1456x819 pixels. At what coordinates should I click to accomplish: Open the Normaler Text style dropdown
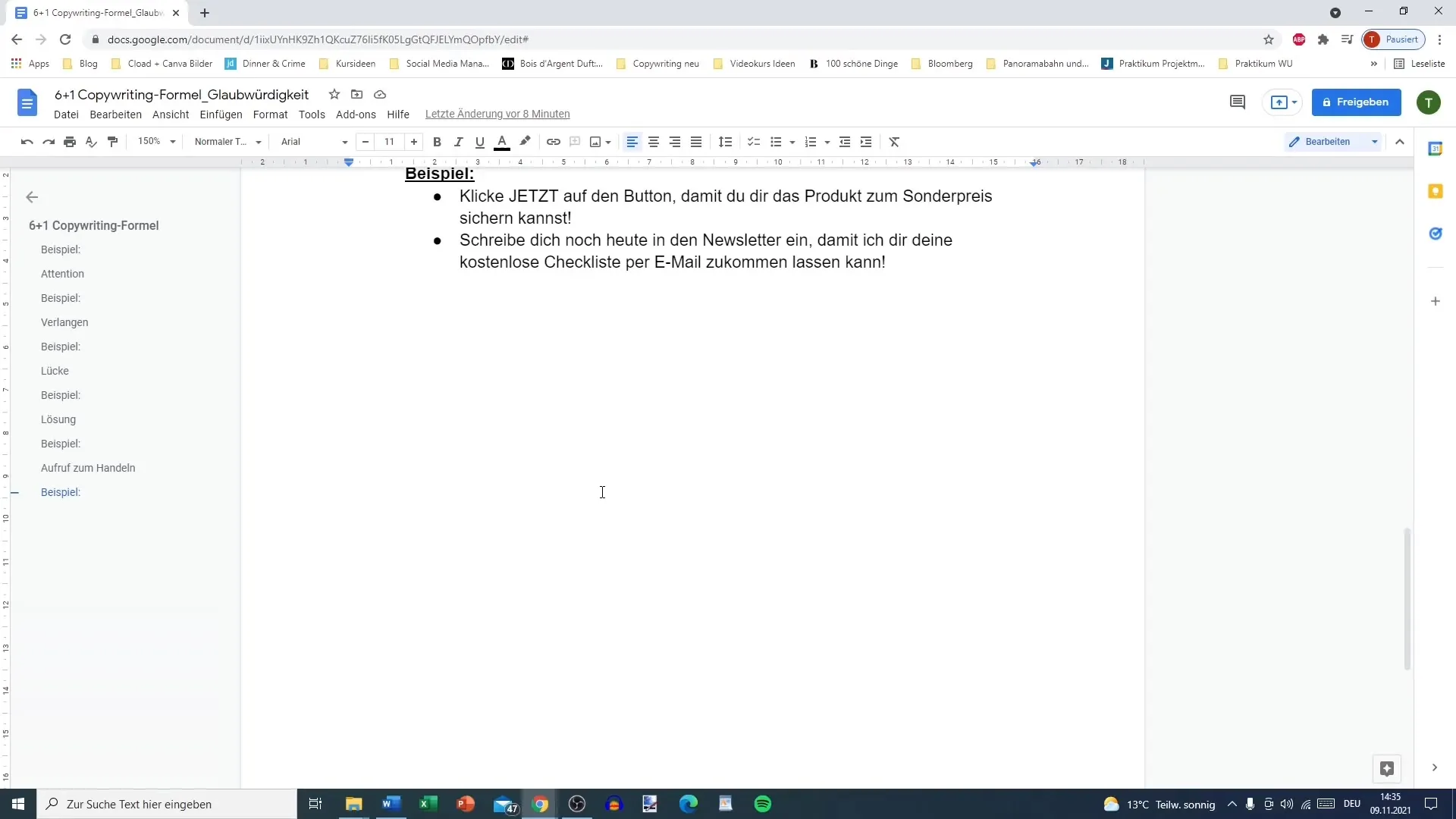click(227, 142)
